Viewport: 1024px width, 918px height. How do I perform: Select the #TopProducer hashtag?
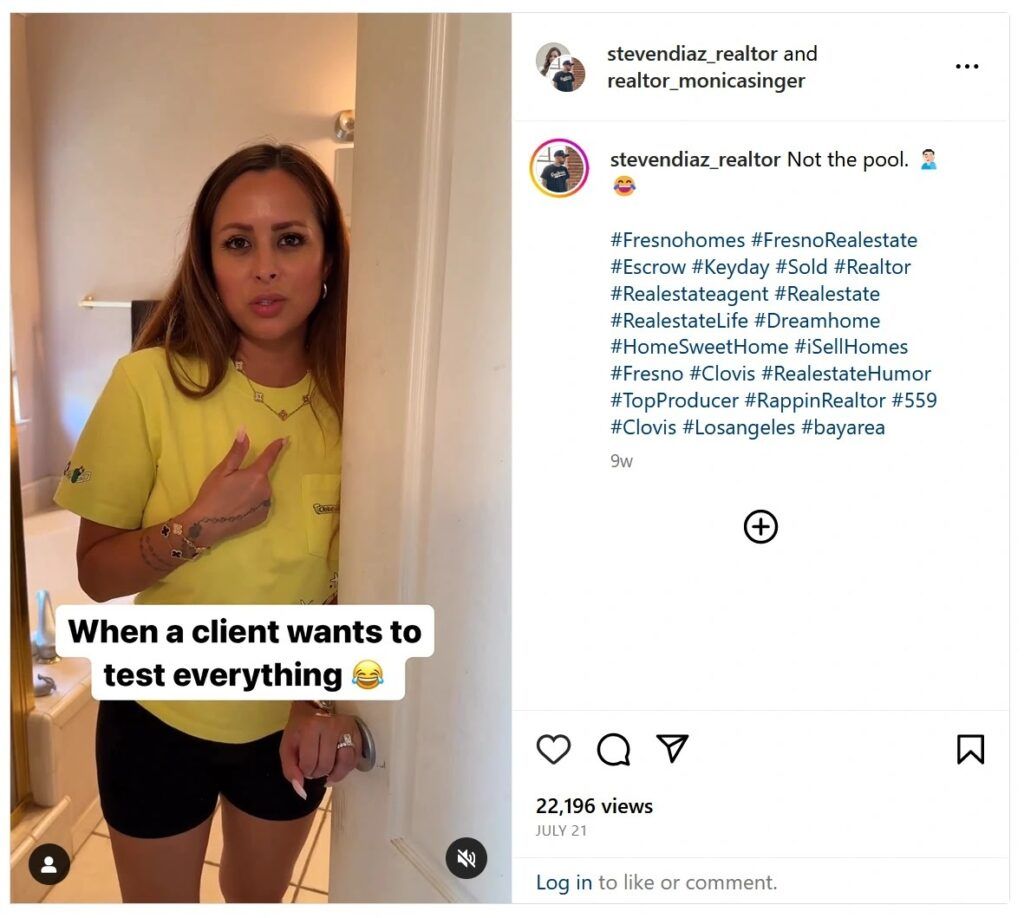(x=674, y=401)
